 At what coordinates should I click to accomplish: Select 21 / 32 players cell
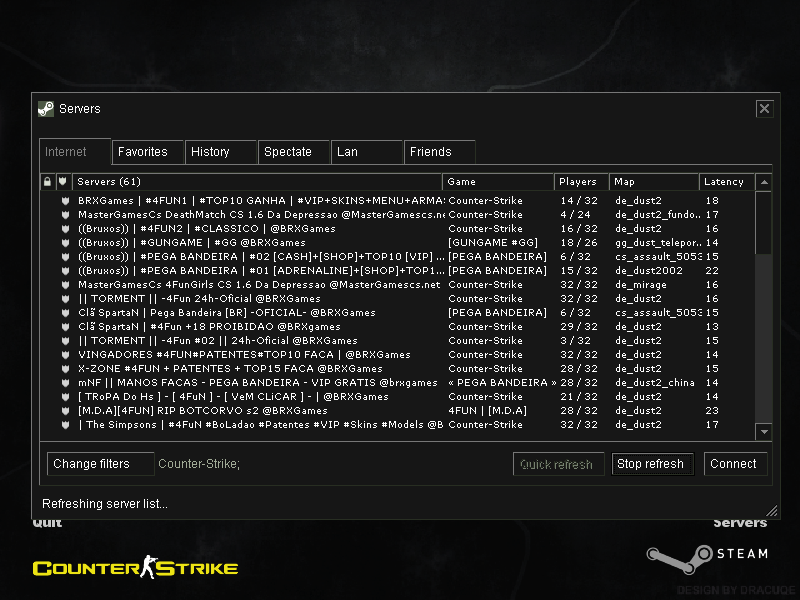click(579, 396)
